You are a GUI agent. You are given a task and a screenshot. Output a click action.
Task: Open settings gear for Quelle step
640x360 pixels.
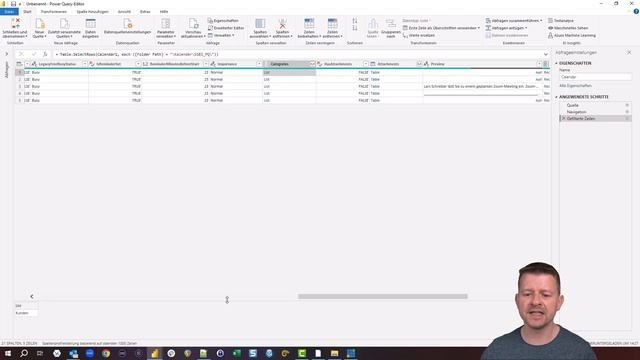(x=627, y=105)
